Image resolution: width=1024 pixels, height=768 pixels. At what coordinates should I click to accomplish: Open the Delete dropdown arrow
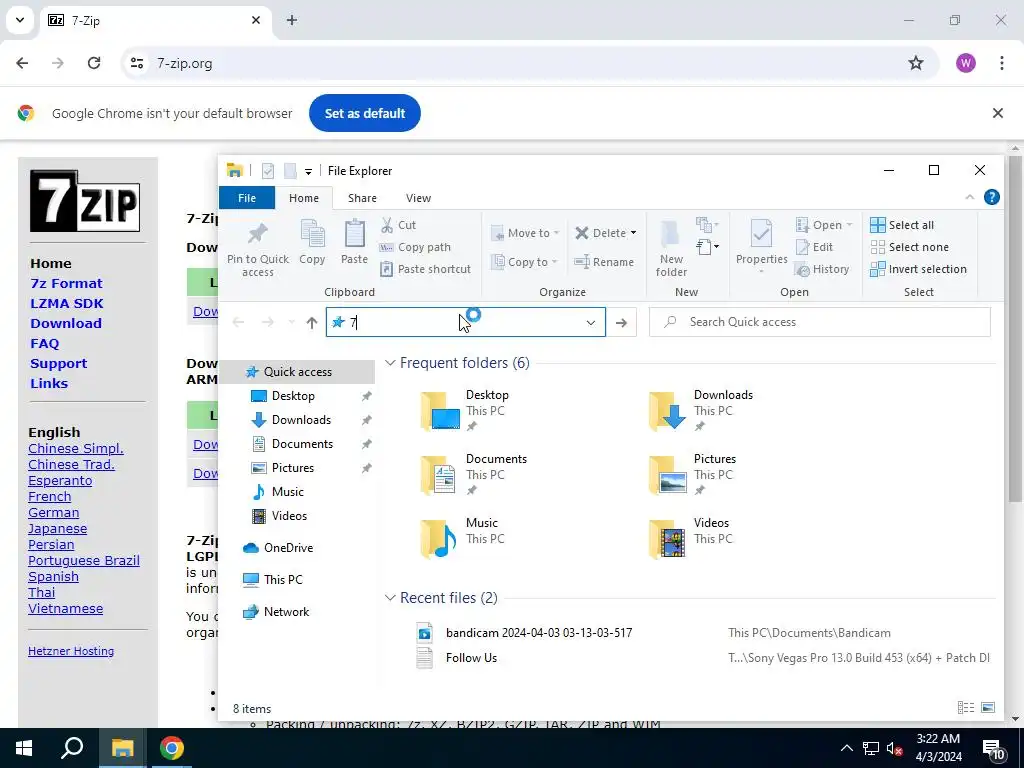(633, 233)
